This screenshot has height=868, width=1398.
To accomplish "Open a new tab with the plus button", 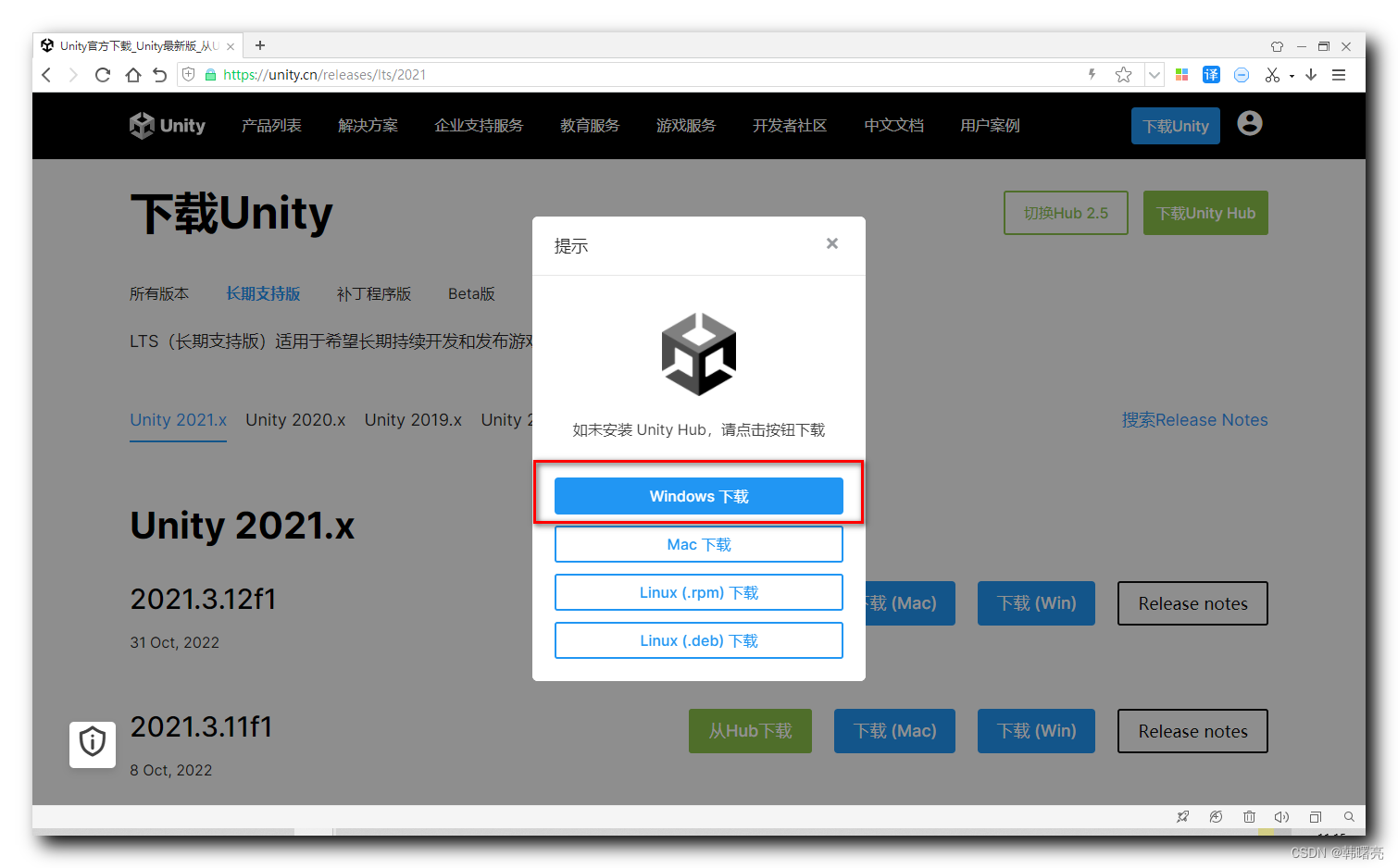I will (x=260, y=45).
